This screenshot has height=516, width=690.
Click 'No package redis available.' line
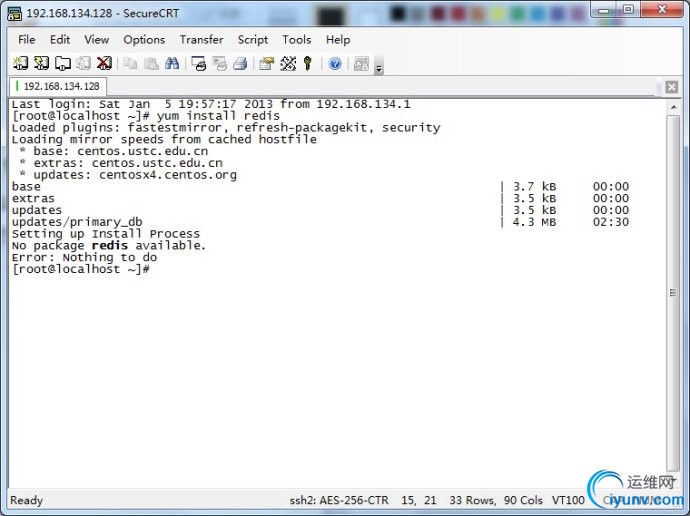coord(109,245)
